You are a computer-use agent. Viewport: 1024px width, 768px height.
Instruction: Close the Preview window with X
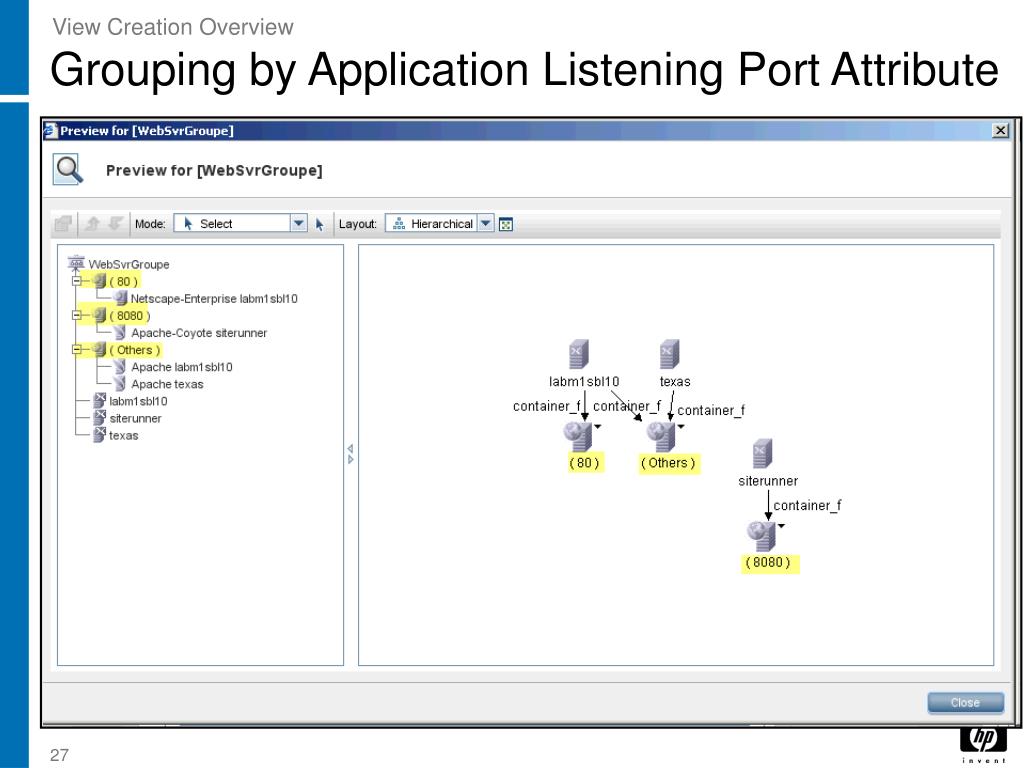pos(1000,131)
